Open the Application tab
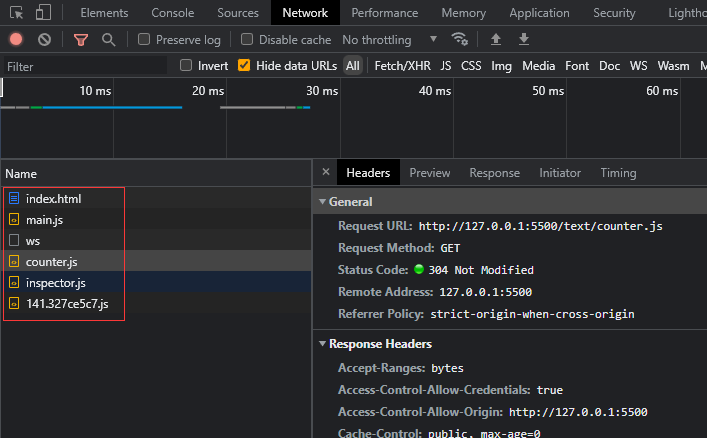 [539, 13]
